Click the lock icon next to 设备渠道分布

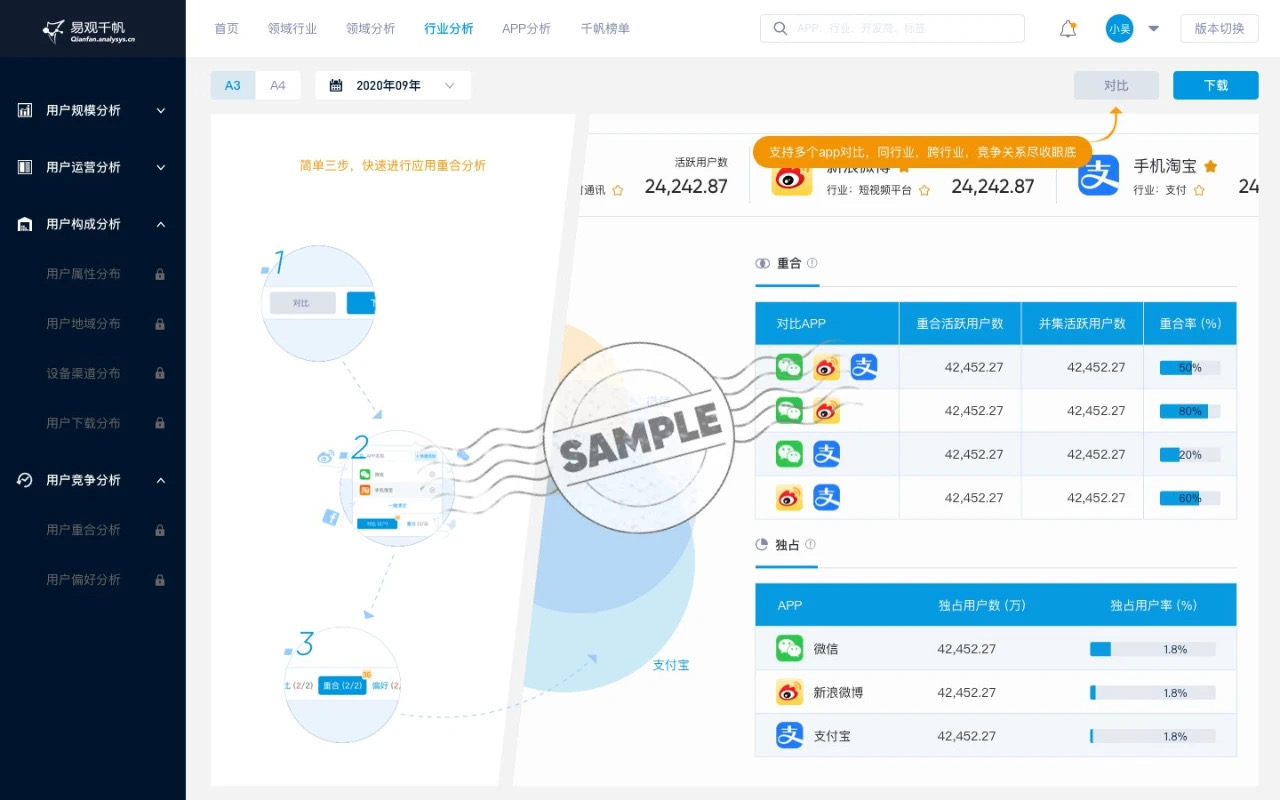click(160, 373)
